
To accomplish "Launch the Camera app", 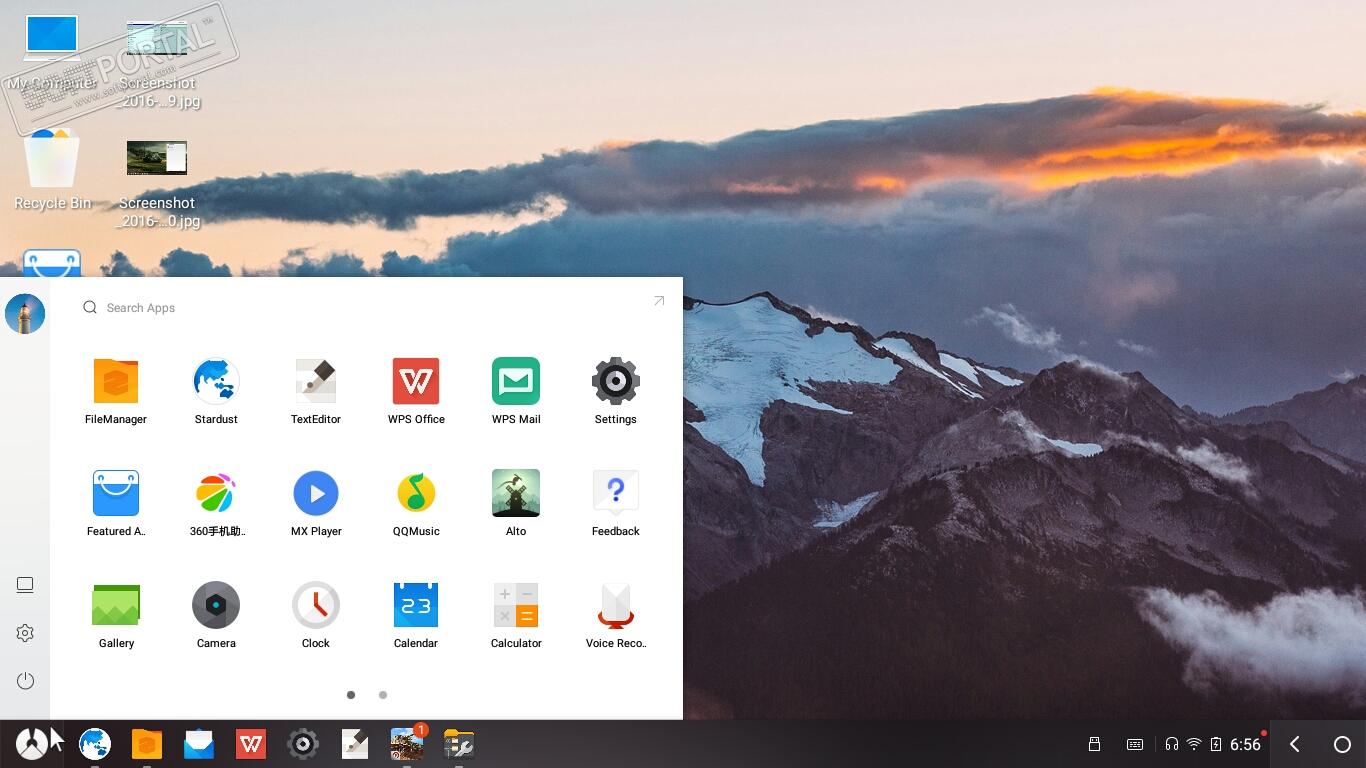I will click(216, 615).
